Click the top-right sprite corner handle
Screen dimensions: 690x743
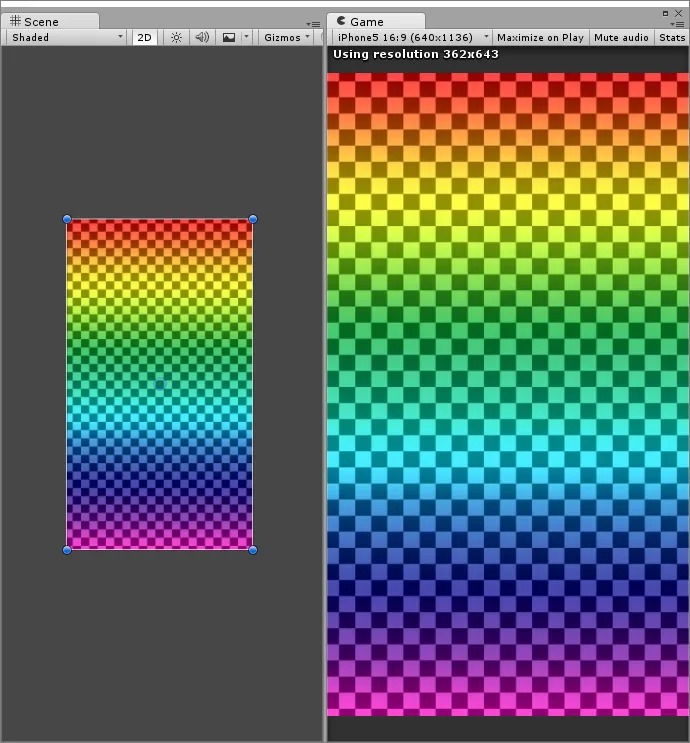(253, 219)
